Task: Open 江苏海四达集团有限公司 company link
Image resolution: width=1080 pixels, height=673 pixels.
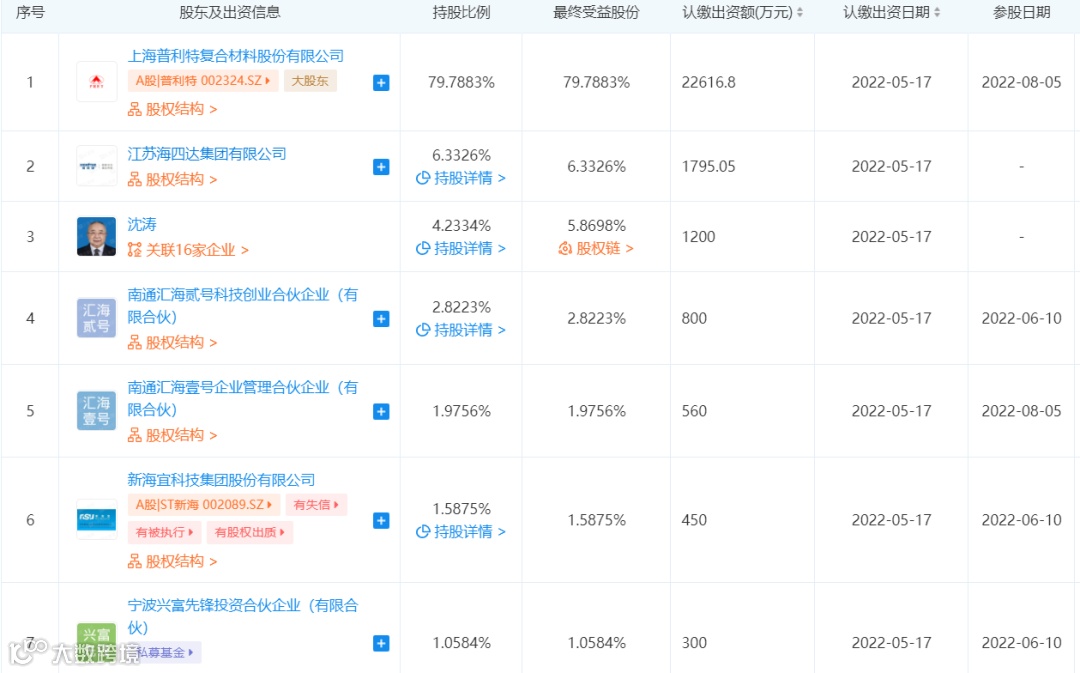Action: click(x=207, y=154)
